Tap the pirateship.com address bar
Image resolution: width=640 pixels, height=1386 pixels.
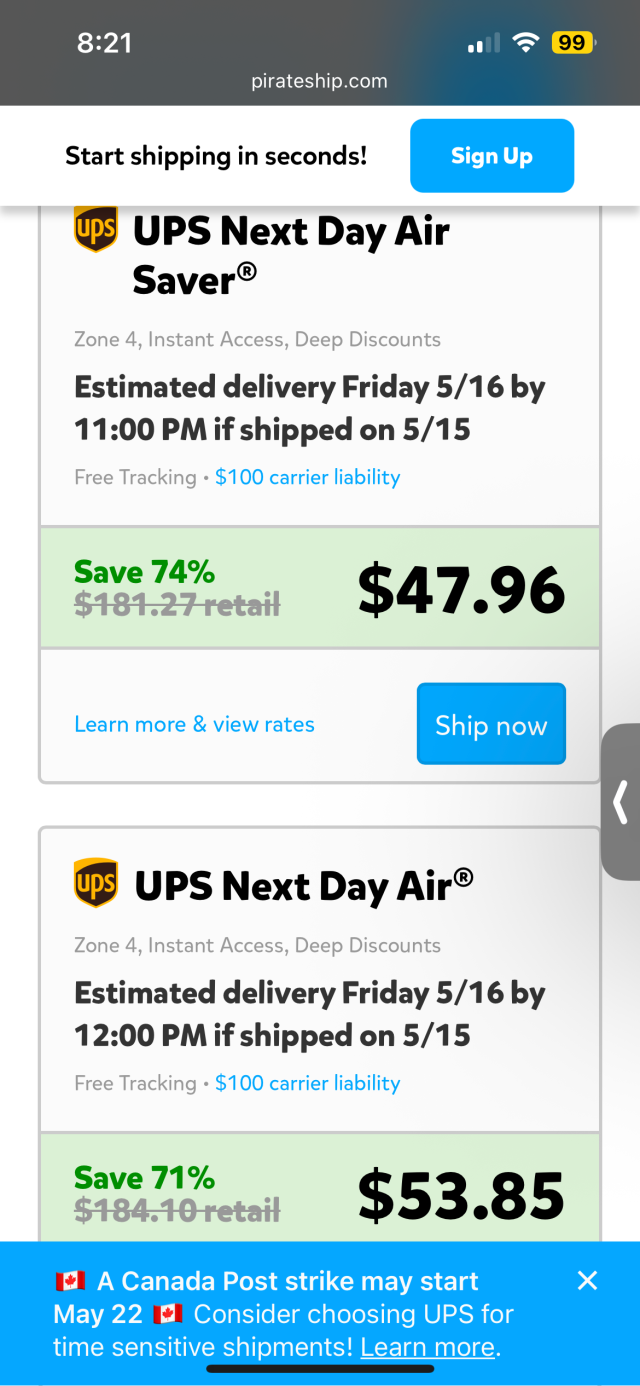[x=320, y=81]
